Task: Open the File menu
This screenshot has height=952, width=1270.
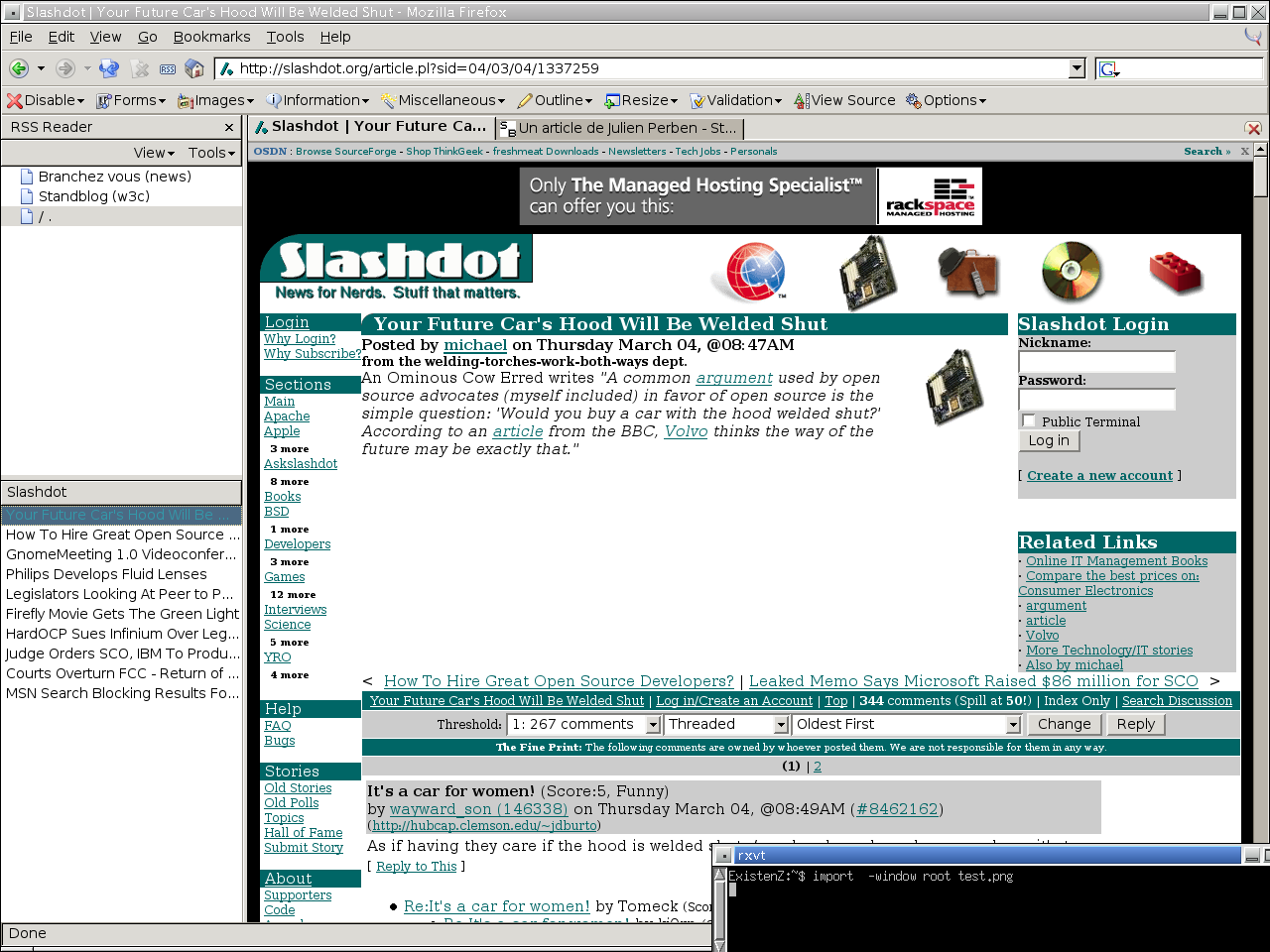Action: [x=21, y=37]
